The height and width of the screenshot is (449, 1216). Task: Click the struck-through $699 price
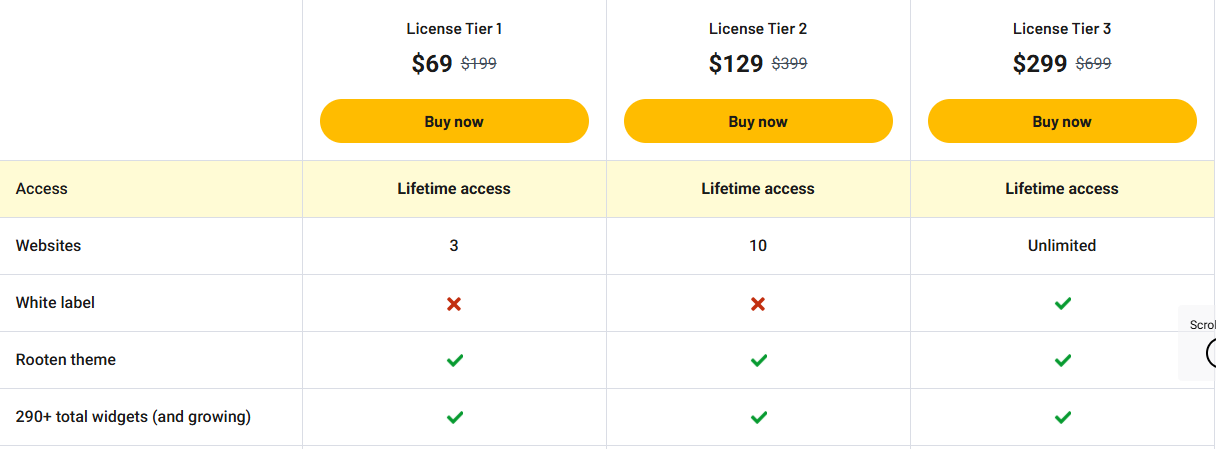coord(1093,64)
